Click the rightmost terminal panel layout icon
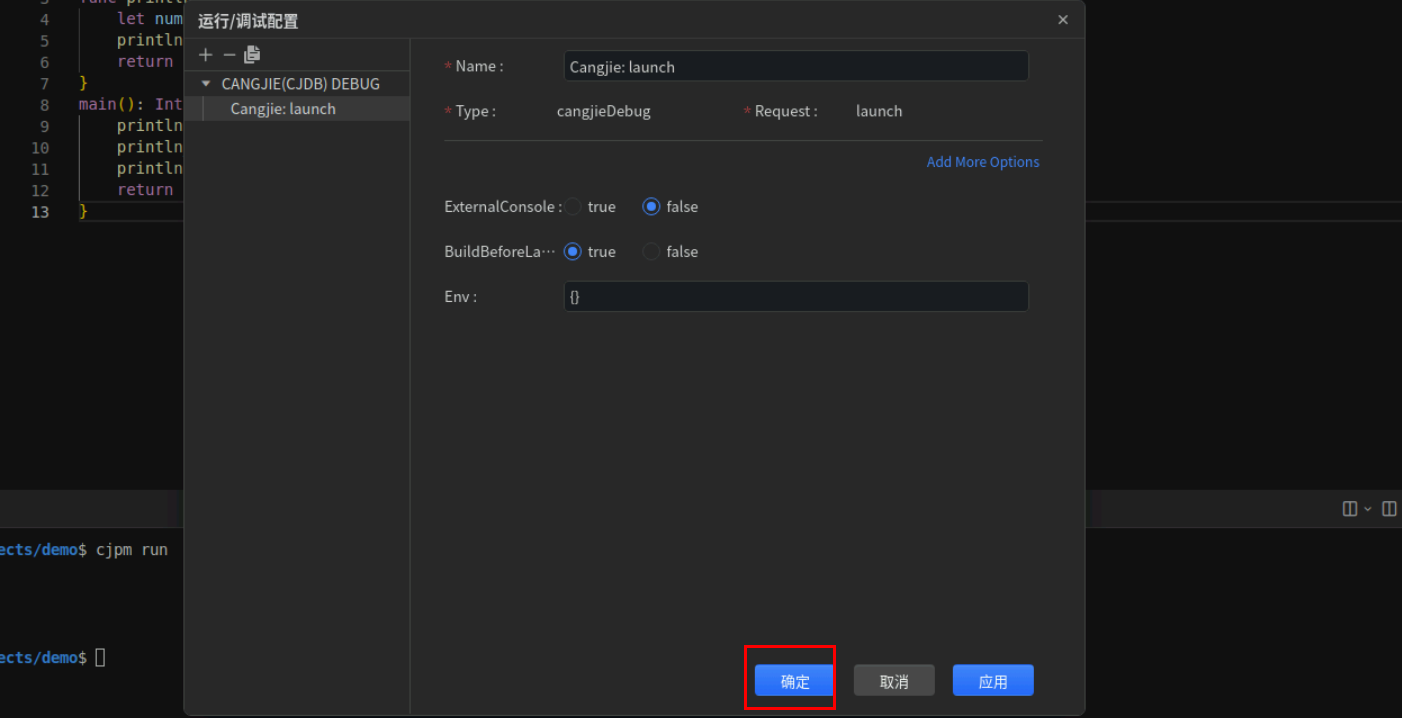Screen dimensions: 1402x718 [x=1389, y=509]
